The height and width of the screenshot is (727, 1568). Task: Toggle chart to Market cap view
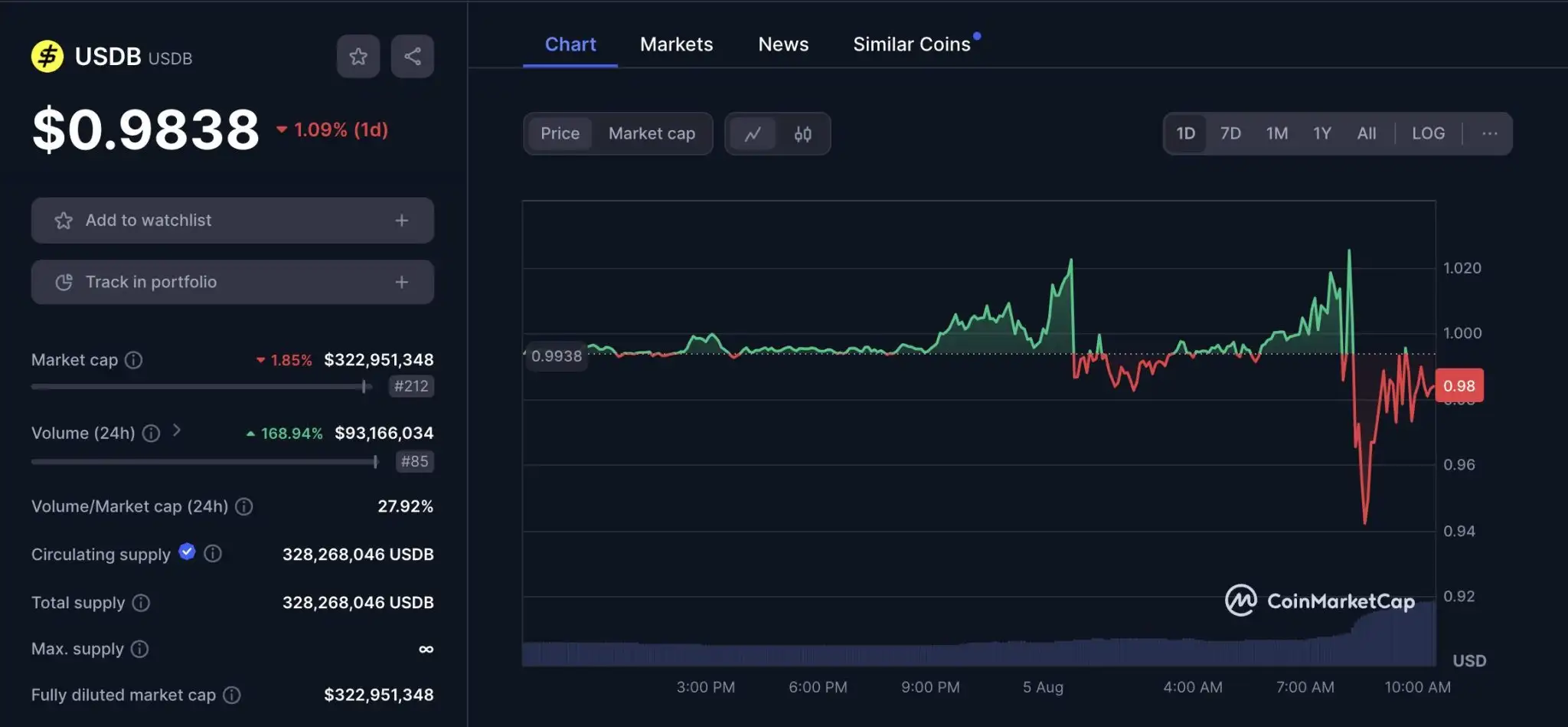pyautogui.click(x=652, y=133)
